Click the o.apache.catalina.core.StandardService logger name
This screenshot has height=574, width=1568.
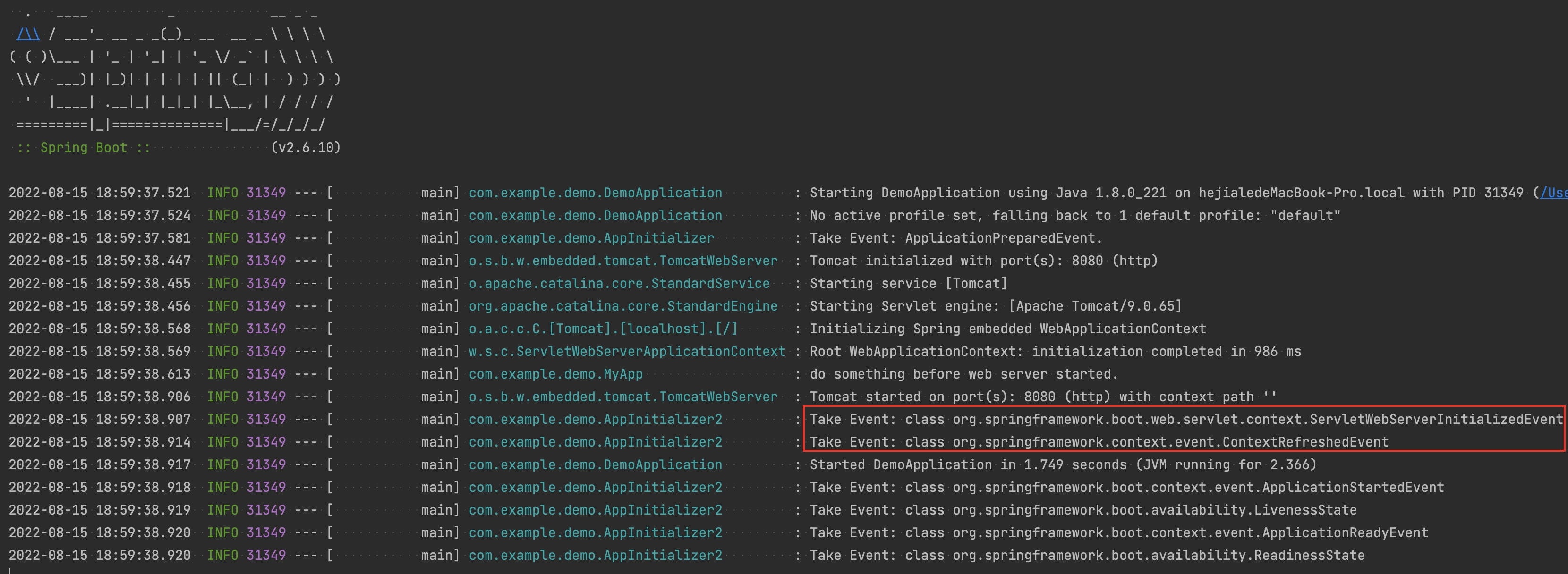619,284
